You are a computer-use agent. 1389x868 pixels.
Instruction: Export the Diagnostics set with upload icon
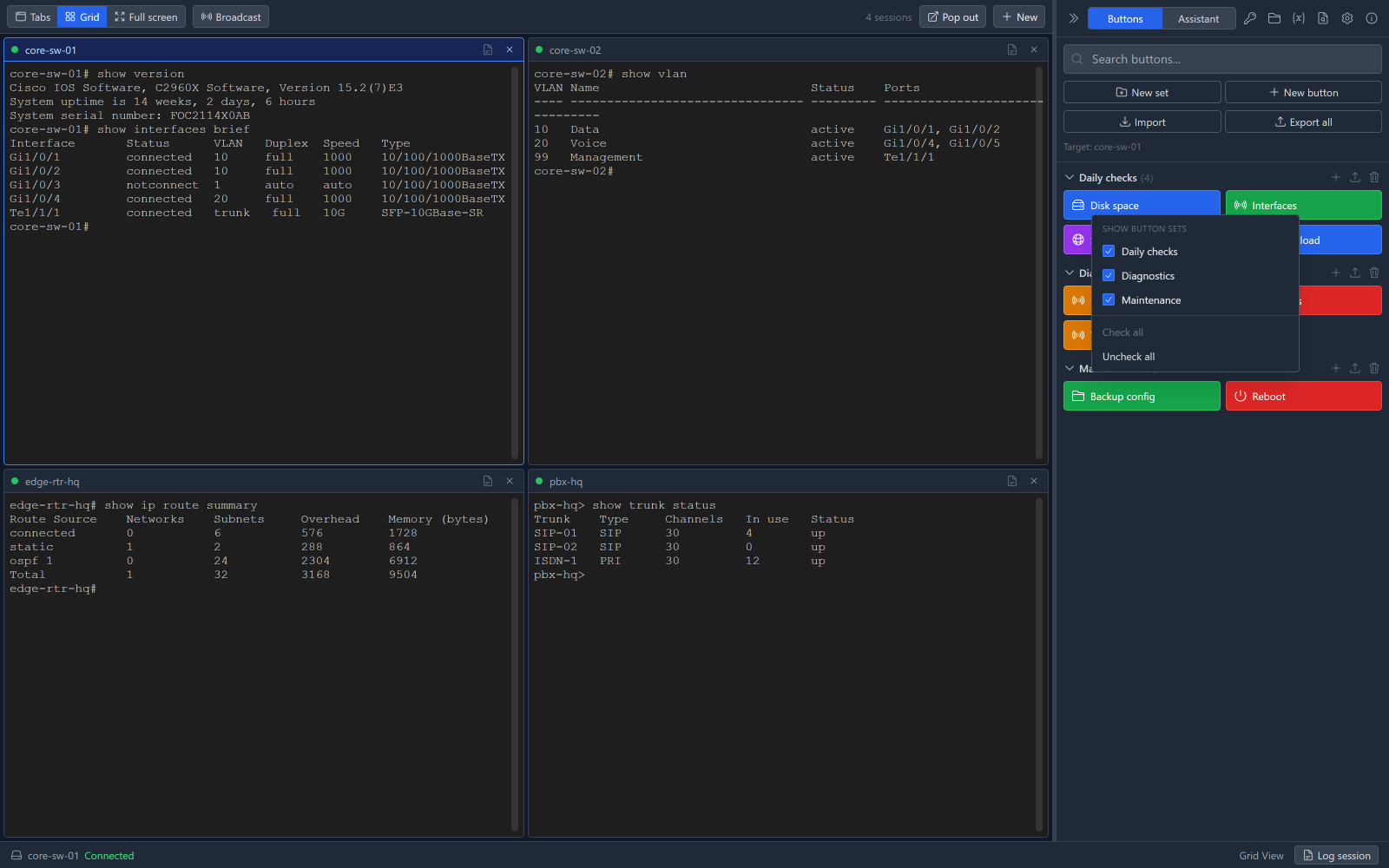tap(1355, 273)
